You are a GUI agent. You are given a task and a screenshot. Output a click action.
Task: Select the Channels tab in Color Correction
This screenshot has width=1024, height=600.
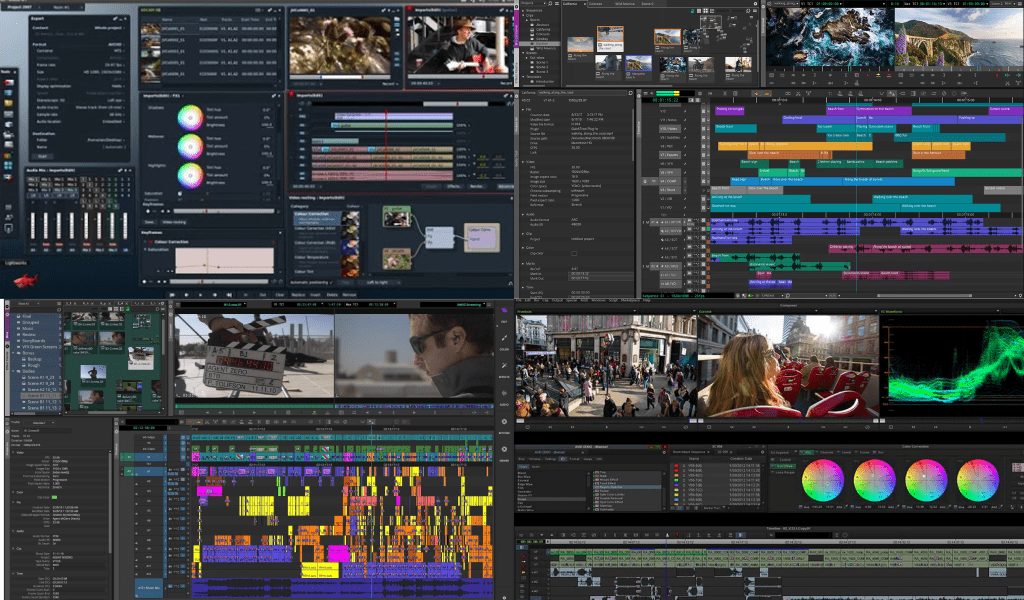826,452
